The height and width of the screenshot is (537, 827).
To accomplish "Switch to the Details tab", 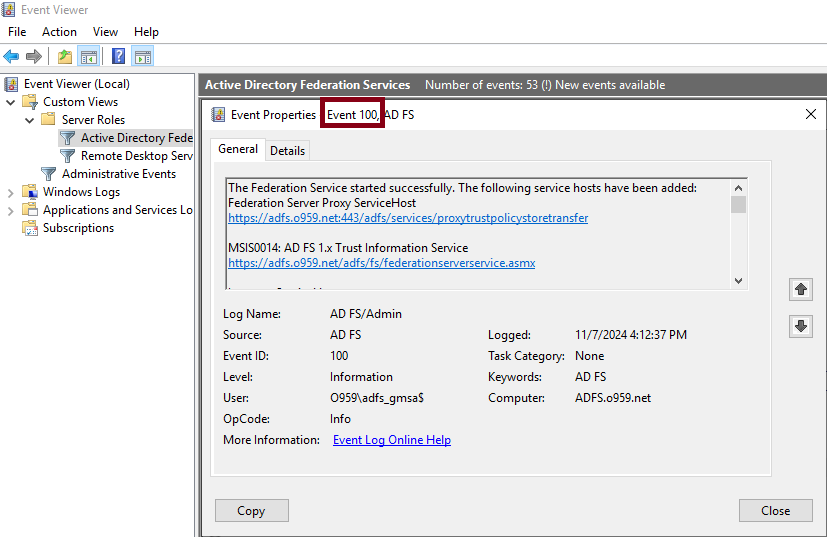I will (x=287, y=151).
